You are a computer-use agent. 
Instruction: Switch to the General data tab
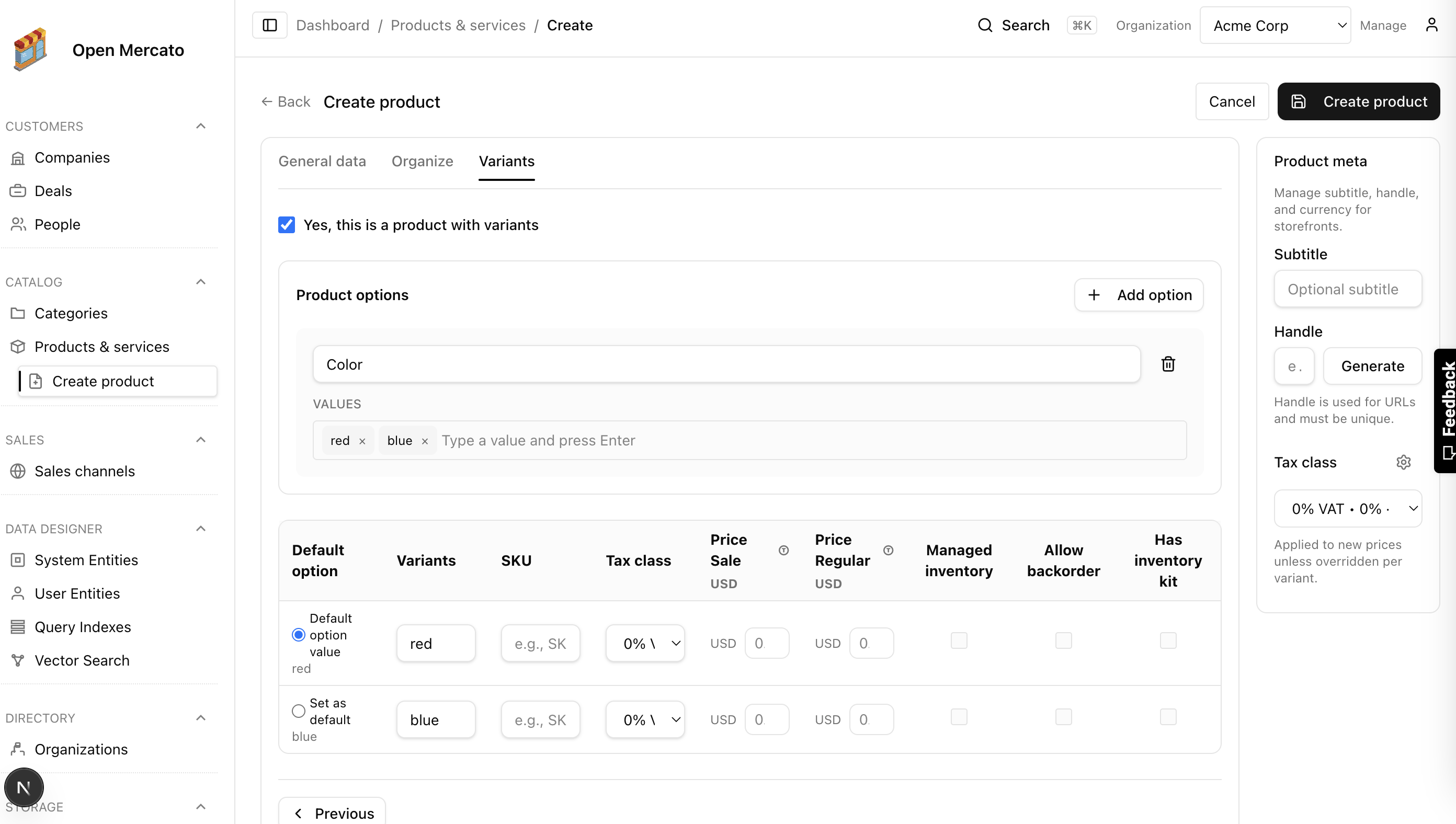[x=322, y=161]
